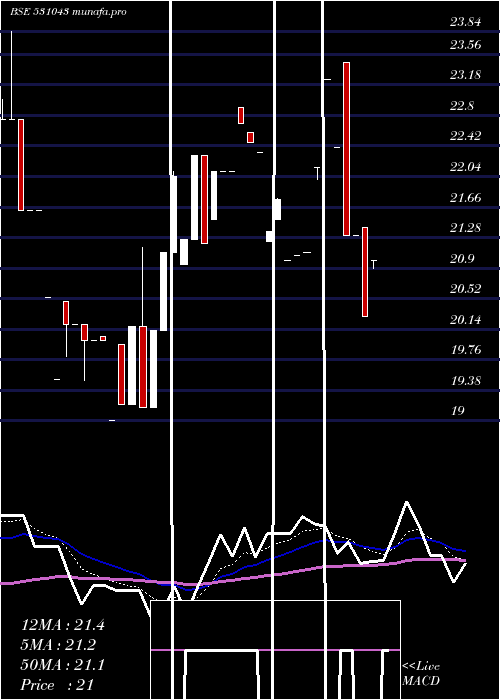Click the 22.04 price axis label
The image size is (500, 700).
[x=465, y=167]
